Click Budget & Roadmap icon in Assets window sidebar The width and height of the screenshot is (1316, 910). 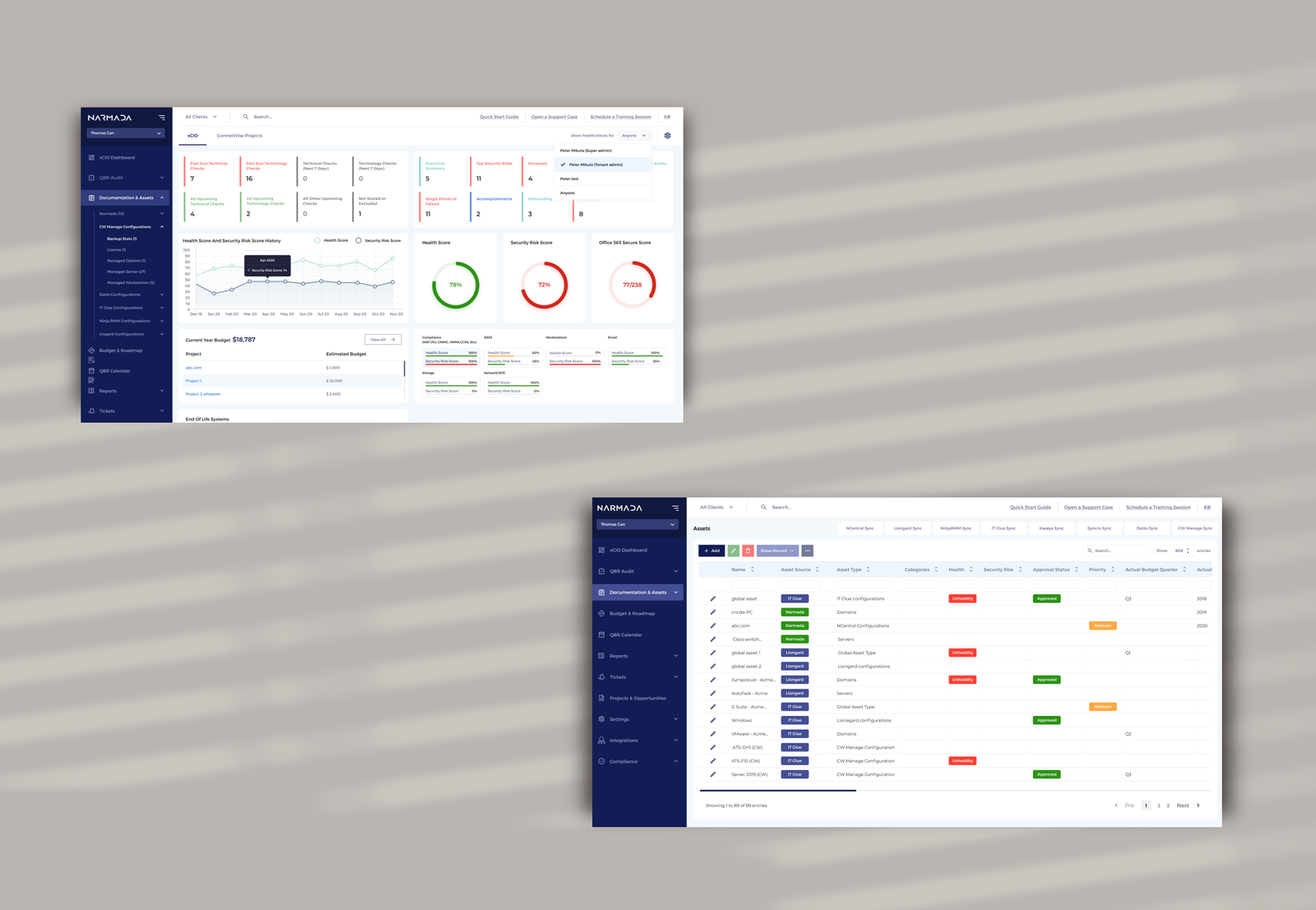tap(601, 614)
